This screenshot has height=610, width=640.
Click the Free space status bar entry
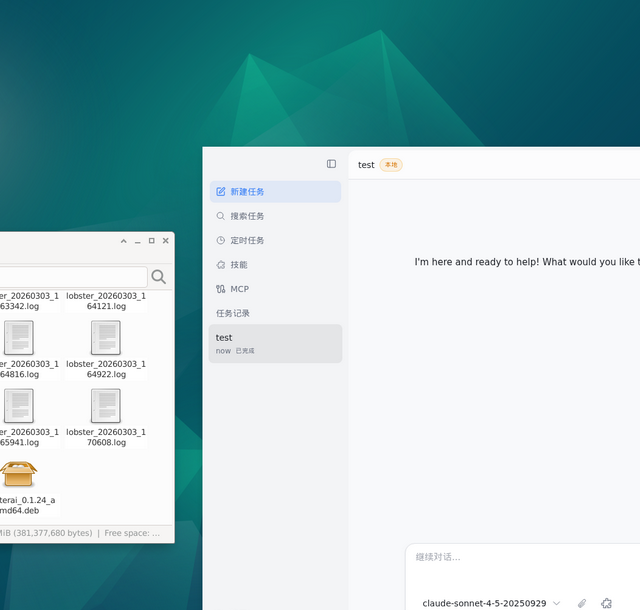pos(132,533)
